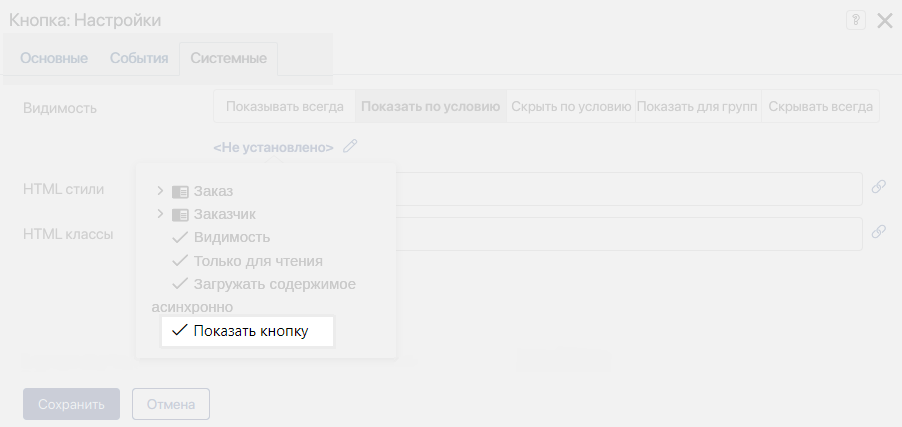This screenshot has width=902, height=427.
Task: Click the Заказ folder icon
Action: 180,191
